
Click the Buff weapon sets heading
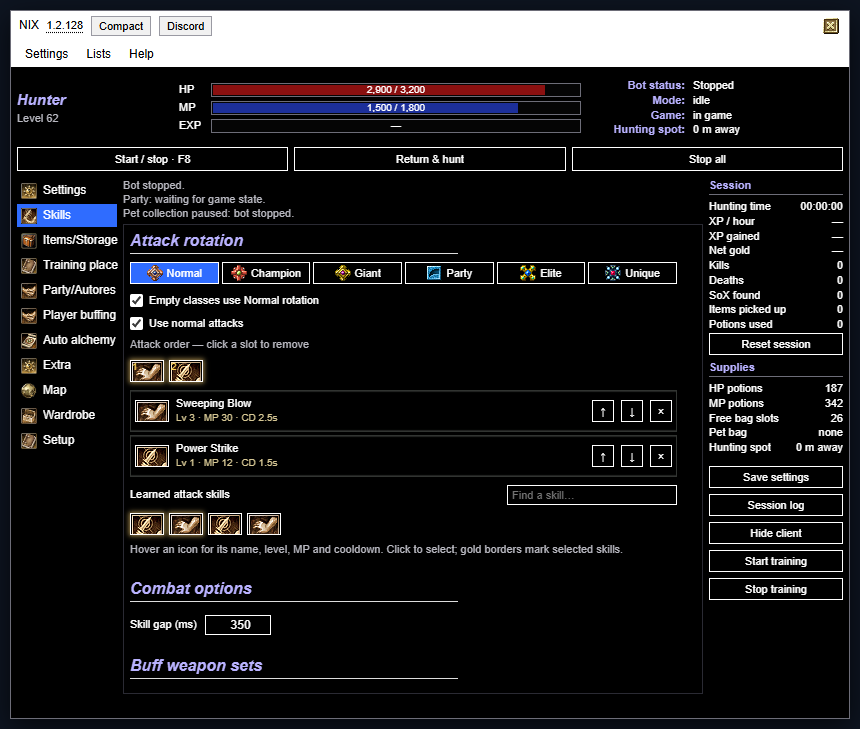[x=196, y=665]
